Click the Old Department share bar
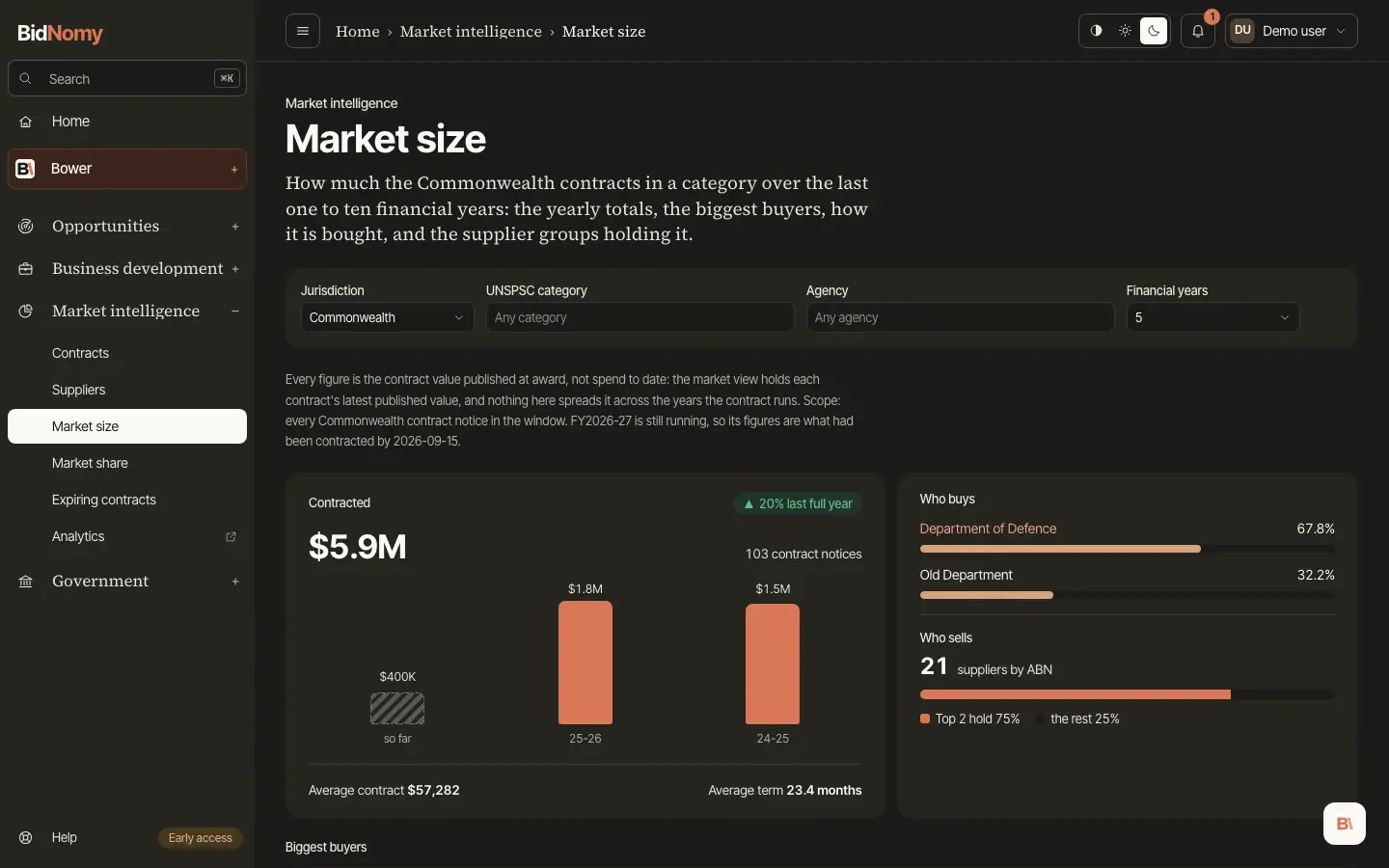The height and width of the screenshot is (868, 1389). tap(1127, 595)
